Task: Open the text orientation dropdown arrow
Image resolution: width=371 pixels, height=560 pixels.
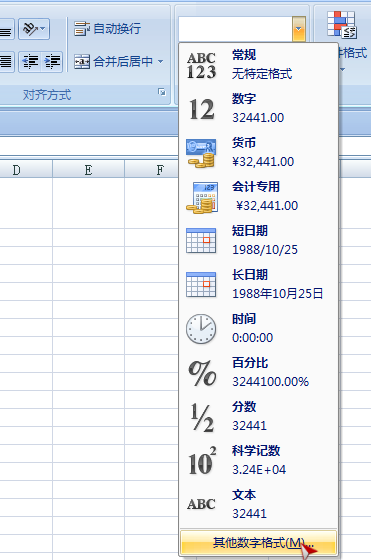Action: (x=43, y=28)
